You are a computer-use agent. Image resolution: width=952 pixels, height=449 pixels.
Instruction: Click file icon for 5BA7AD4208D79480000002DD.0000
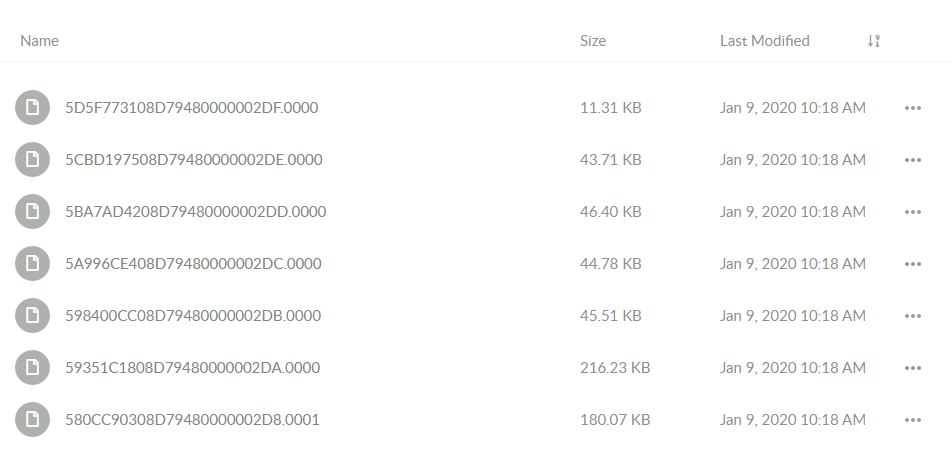pyautogui.click(x=32, y=212)
